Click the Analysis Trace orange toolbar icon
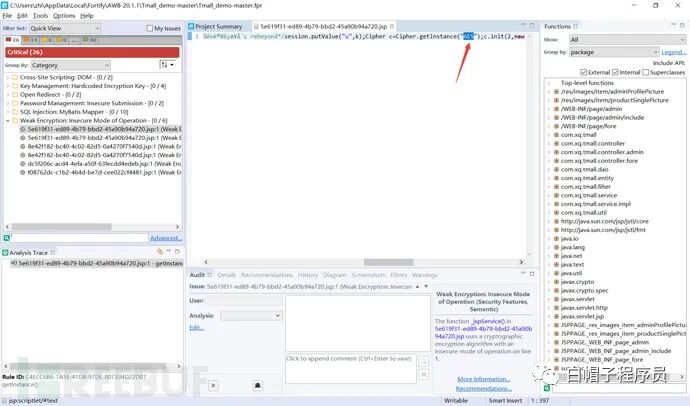This screenshot has height=406, width=690. 160,252
